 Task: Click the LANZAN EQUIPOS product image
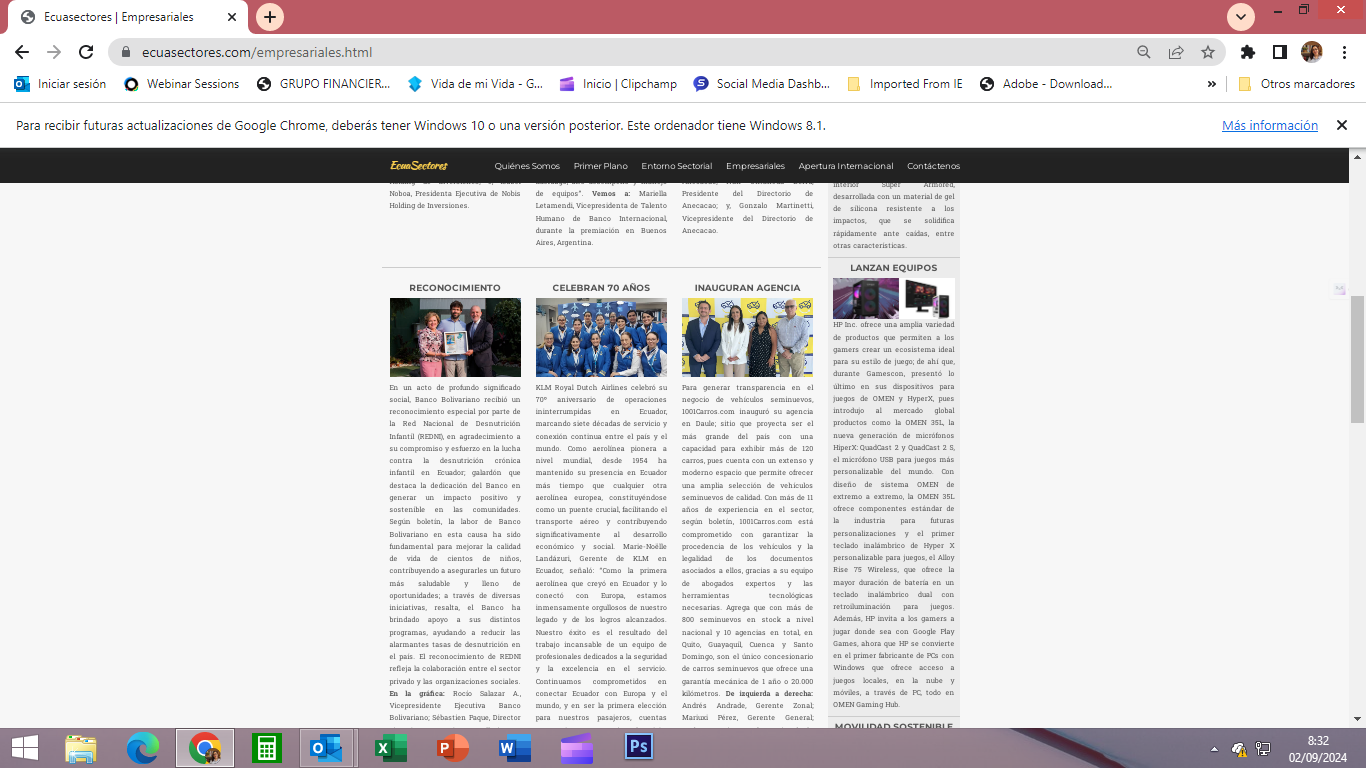click(x=894, y=298)
